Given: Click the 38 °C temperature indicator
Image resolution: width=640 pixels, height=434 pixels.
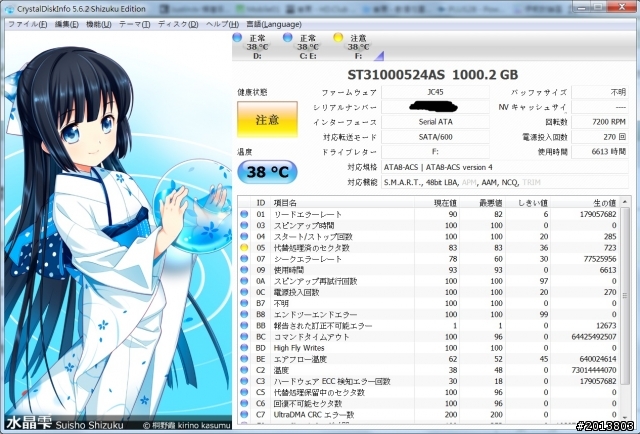Looking at the screenshot, I should (x=267, y=172).
